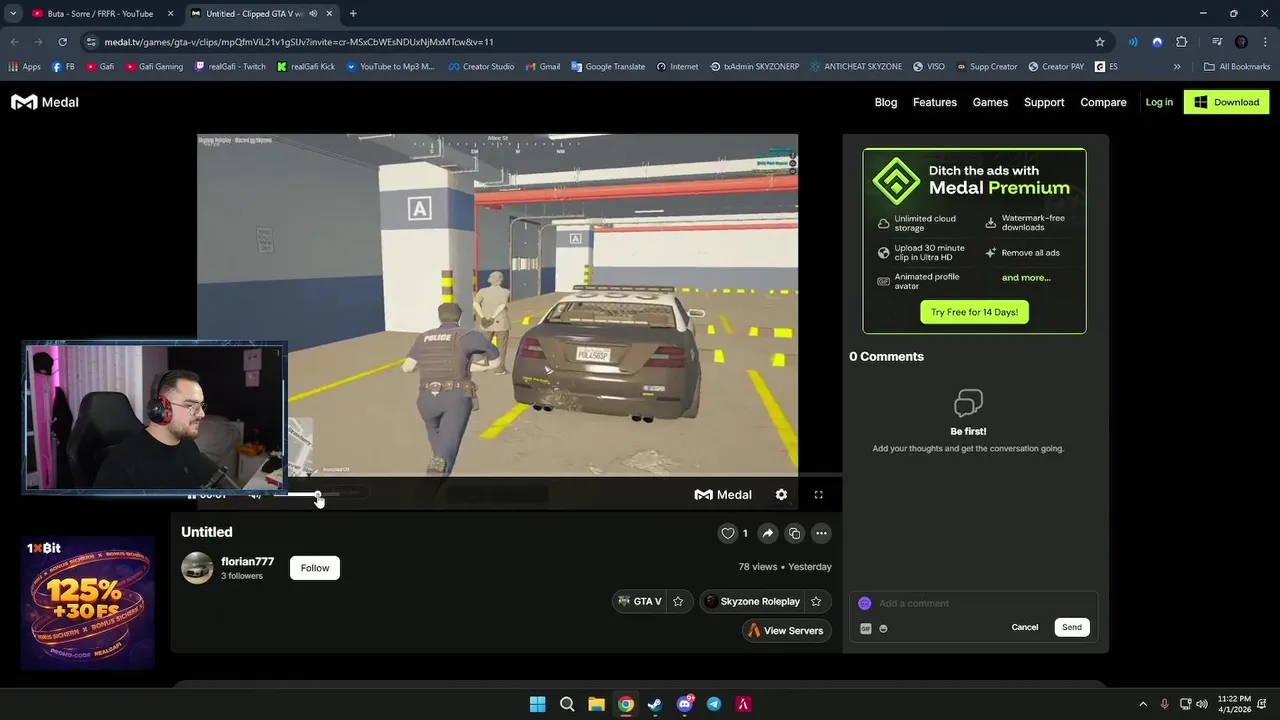Favorite the Skyzone Roleplay tag star
This screenshot has width=1280, height=720.
tap(816, 601)
